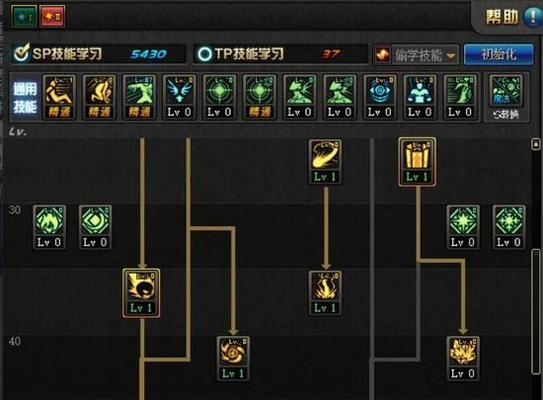This screenshot has height=400, width=543.
Task: Enable SP技能学习 checkbox
Action: pyautogui.click(x=21, y=53)
